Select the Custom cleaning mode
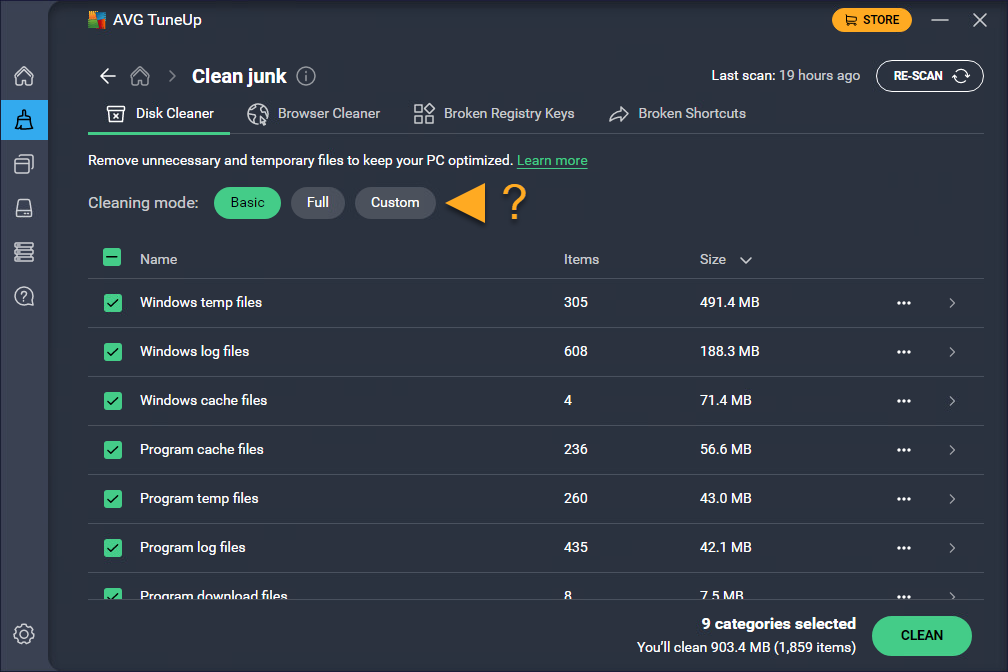The image size is (1008, 672). point(395,203)
